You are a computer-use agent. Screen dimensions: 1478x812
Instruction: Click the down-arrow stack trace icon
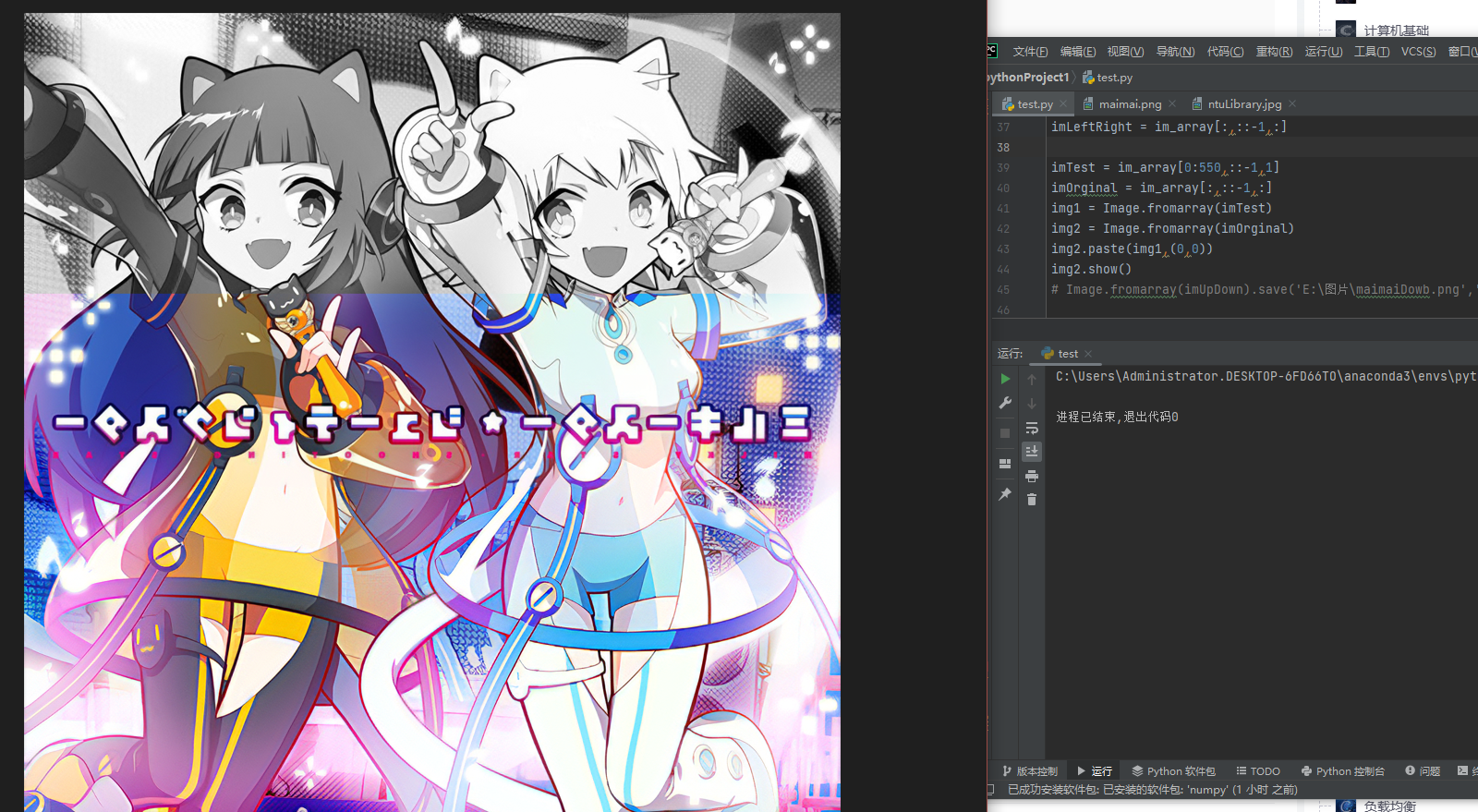(x=1032, y=403)
